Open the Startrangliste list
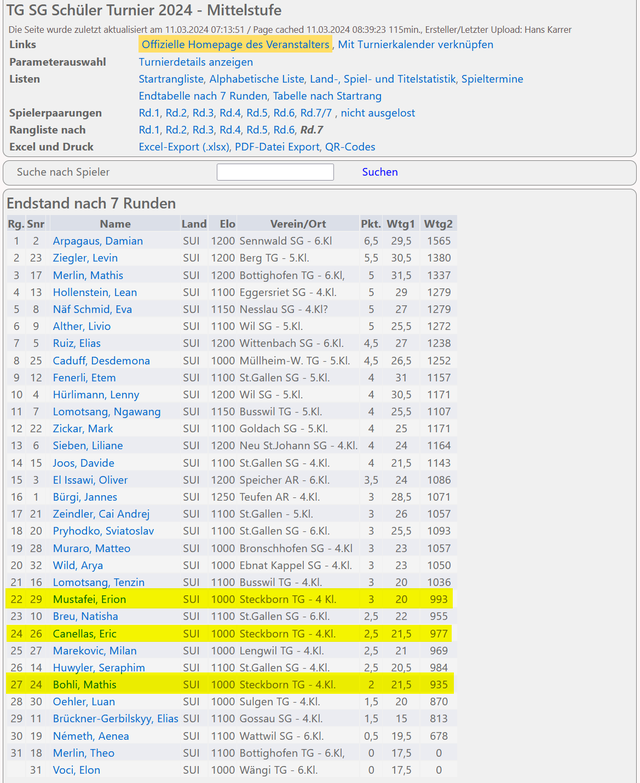The height and width of the screenshot is (783, 640). point(171,79)
